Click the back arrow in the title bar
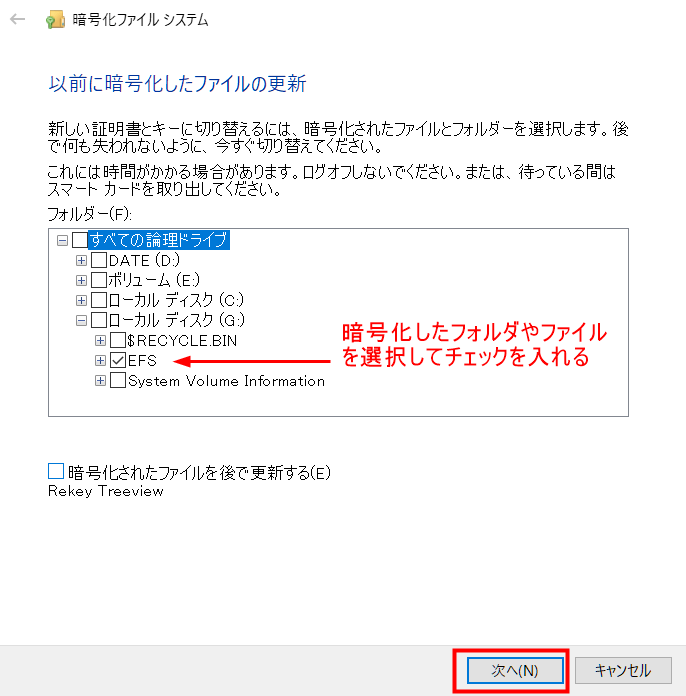 click(x=17, y=20)
